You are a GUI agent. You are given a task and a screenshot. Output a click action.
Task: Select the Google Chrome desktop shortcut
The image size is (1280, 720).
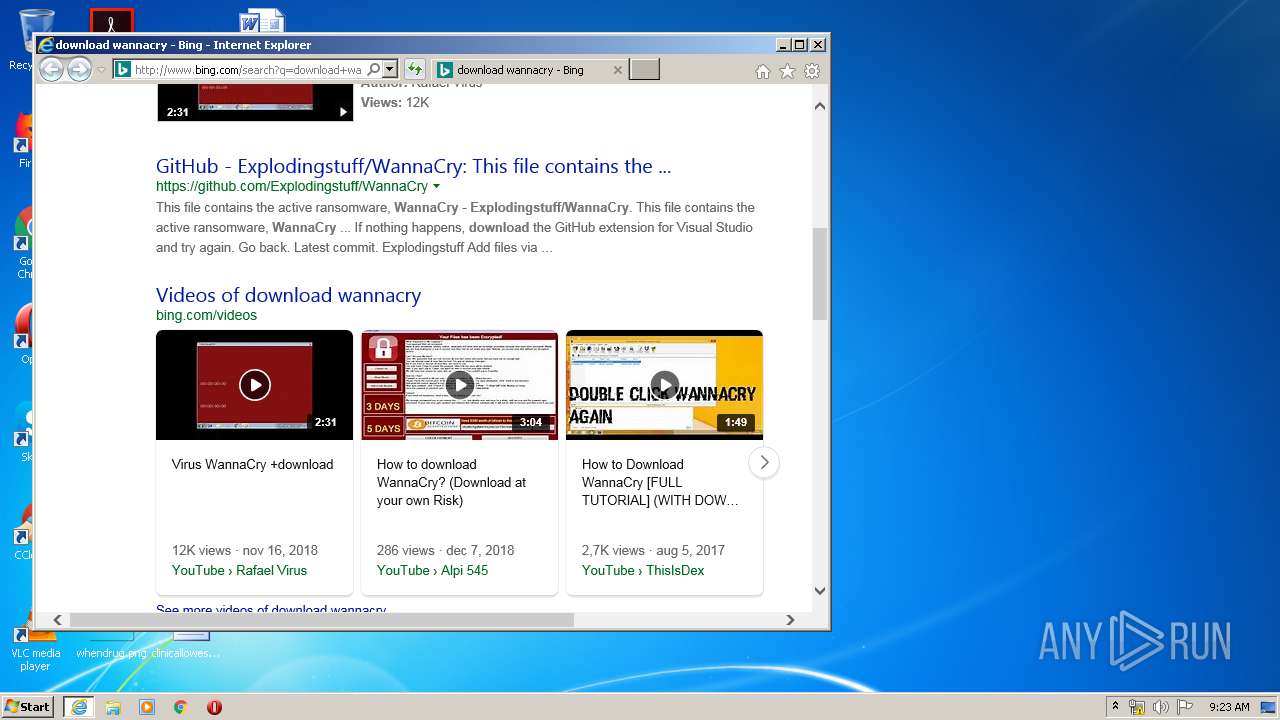tap(22, 245)
